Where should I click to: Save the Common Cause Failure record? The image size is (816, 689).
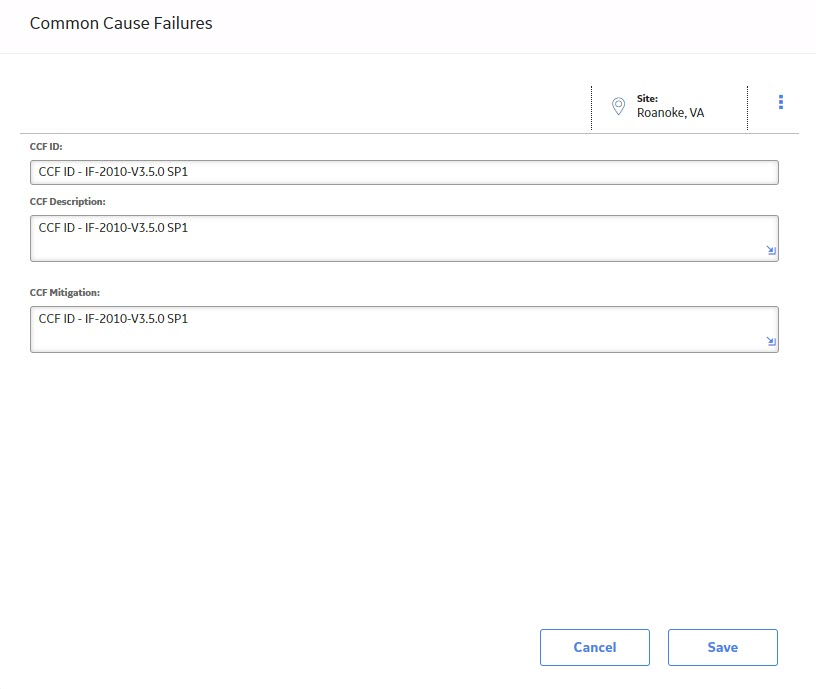point(723,647)
